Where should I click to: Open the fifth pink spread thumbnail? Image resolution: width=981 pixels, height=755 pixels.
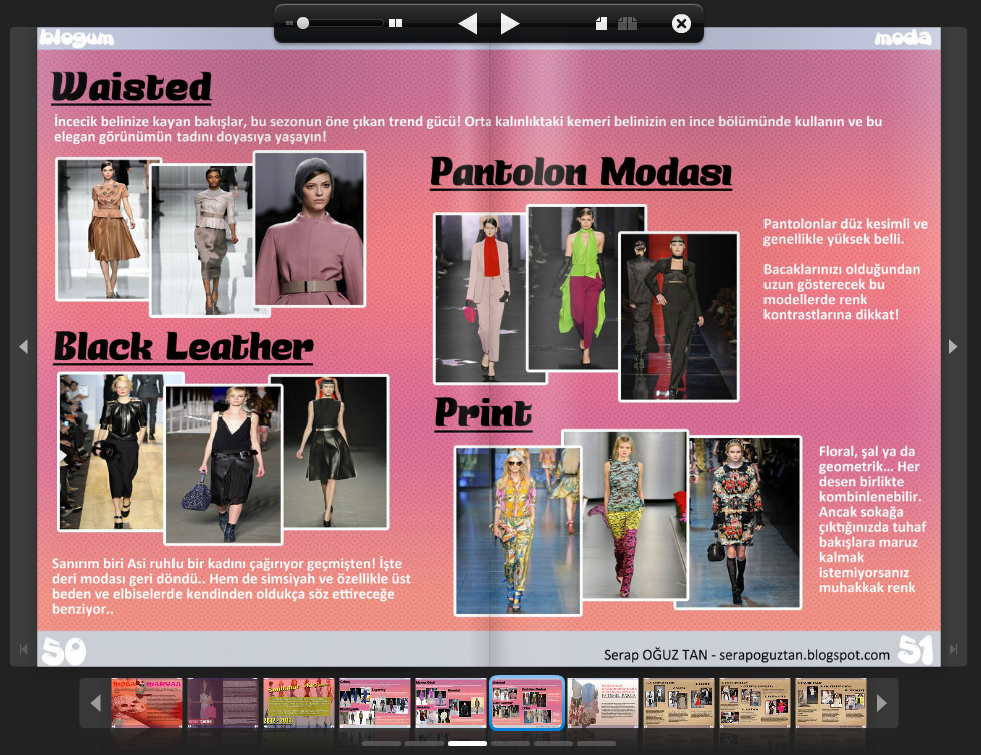coord(450,703)
